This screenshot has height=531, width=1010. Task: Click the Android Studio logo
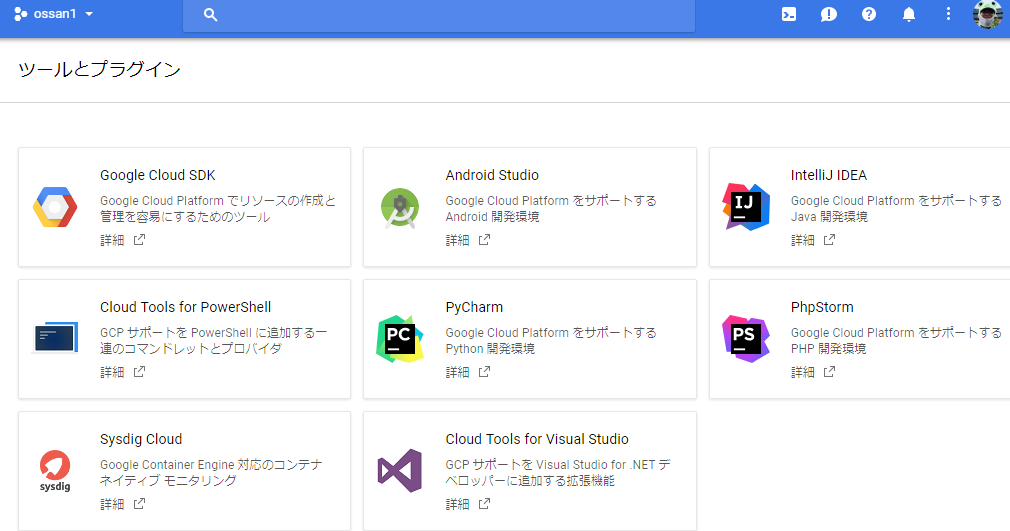click(x=400, y=207)
